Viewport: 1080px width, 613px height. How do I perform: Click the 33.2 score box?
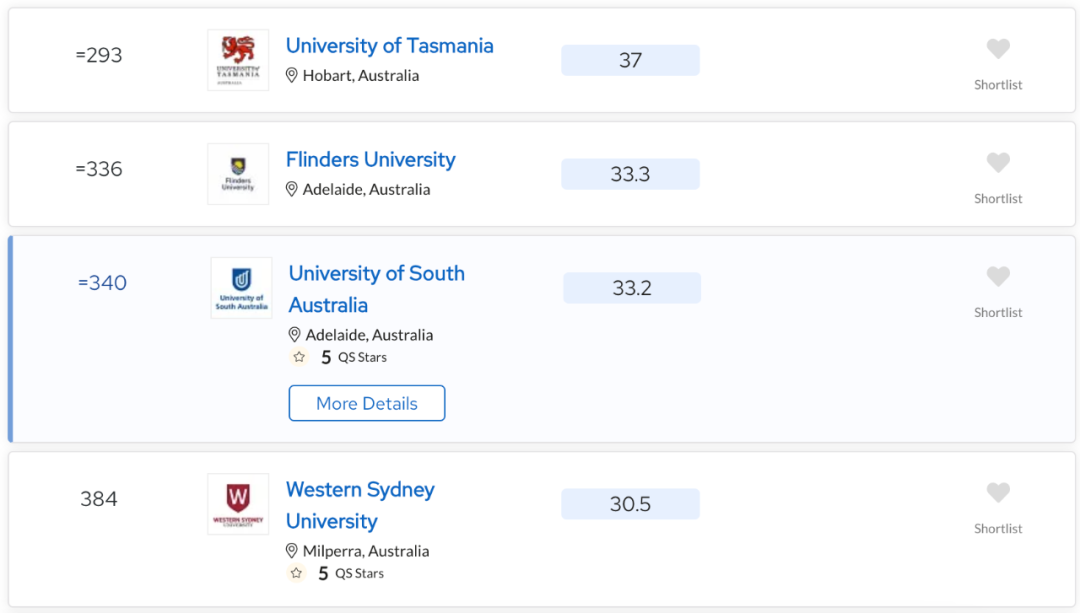632,288
